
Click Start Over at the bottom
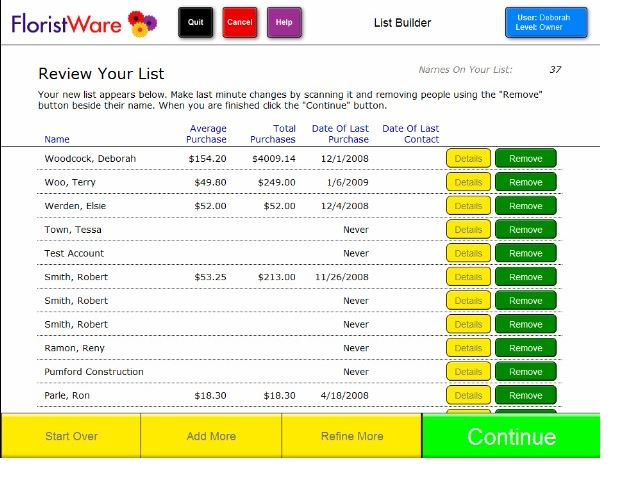[x=71, y=436]
